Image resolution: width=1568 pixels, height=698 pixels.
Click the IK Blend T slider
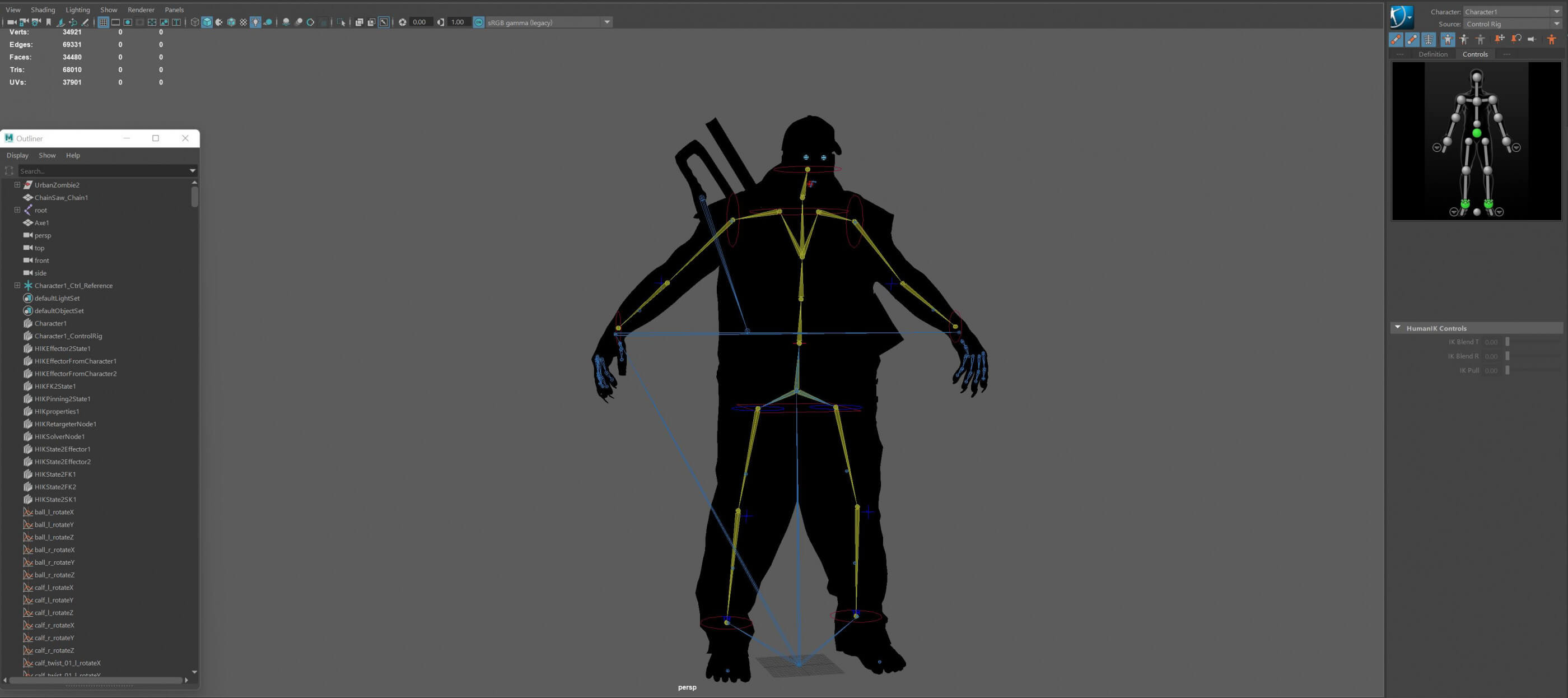[x=1508, y=342]
